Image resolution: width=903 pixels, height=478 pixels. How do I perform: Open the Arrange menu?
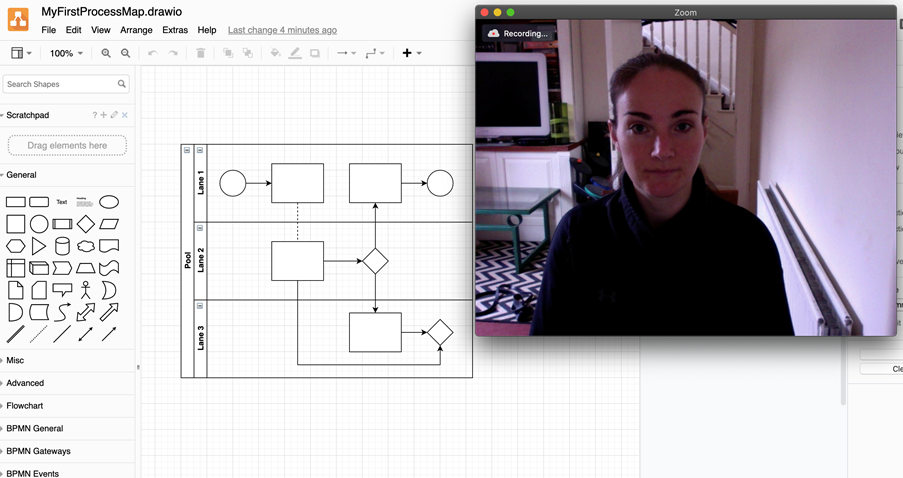coord(136,30)
